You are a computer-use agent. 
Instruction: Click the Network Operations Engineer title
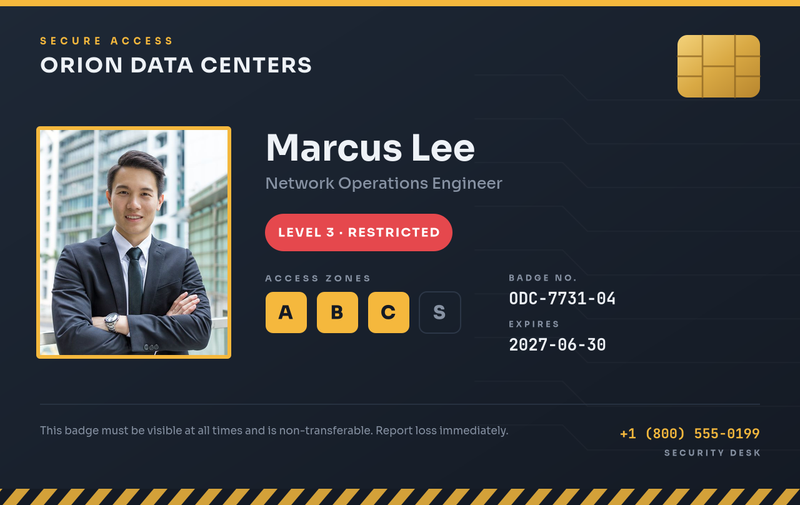click(384, 183)
